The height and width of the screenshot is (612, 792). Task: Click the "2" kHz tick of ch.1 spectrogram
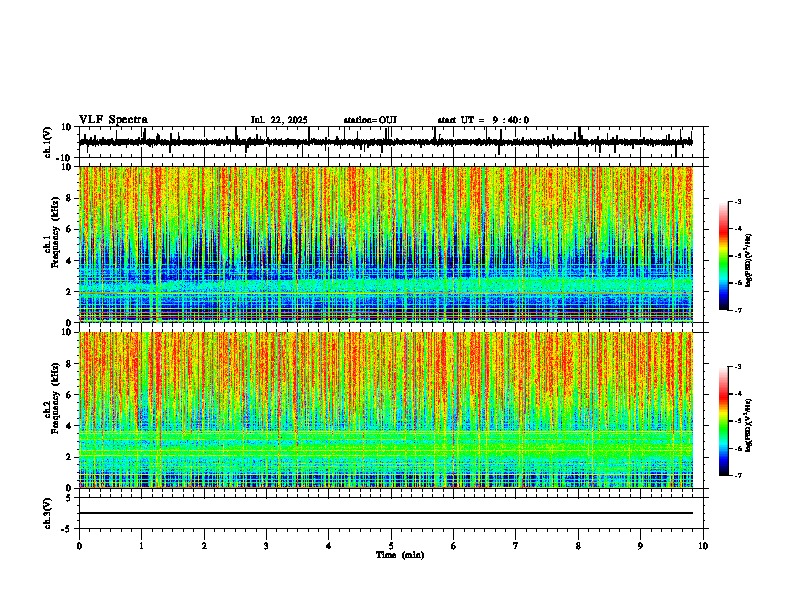(69, 291)
